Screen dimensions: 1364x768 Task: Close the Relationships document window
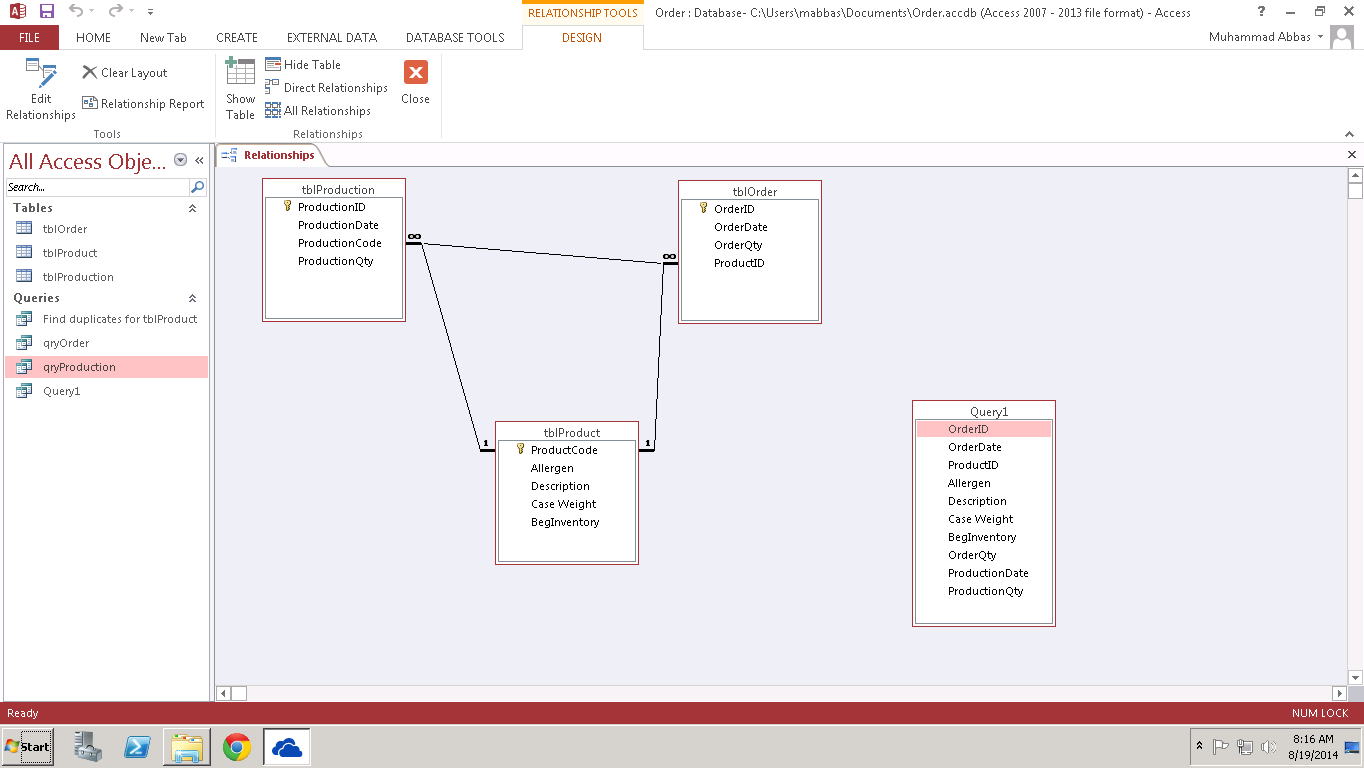(1352, 155)
